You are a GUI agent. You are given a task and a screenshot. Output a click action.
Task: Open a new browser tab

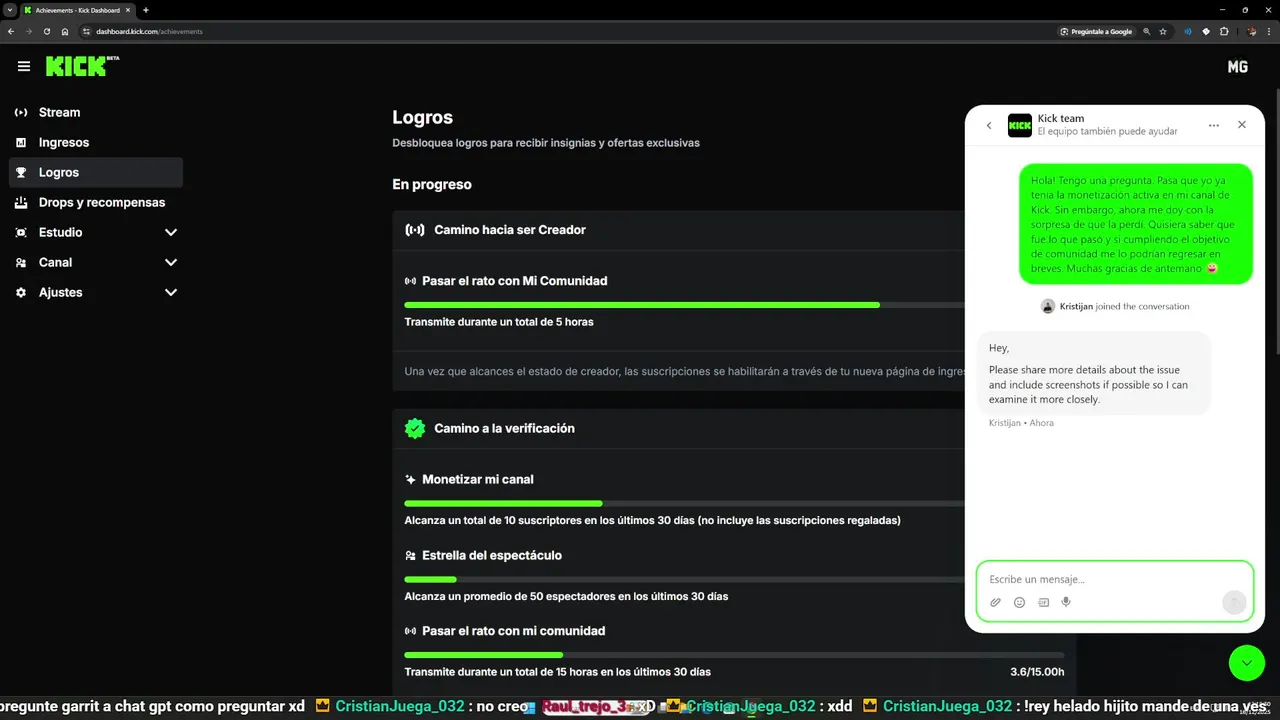tap(146, 10)
